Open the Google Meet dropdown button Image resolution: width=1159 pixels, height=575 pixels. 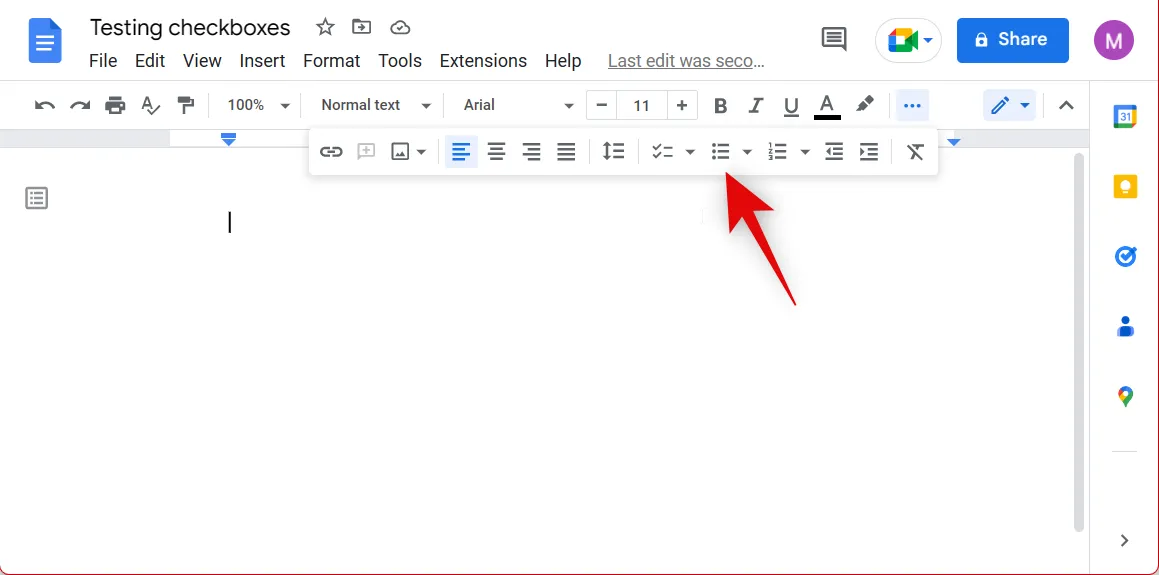pyautogui.click(x=908, y=40)
